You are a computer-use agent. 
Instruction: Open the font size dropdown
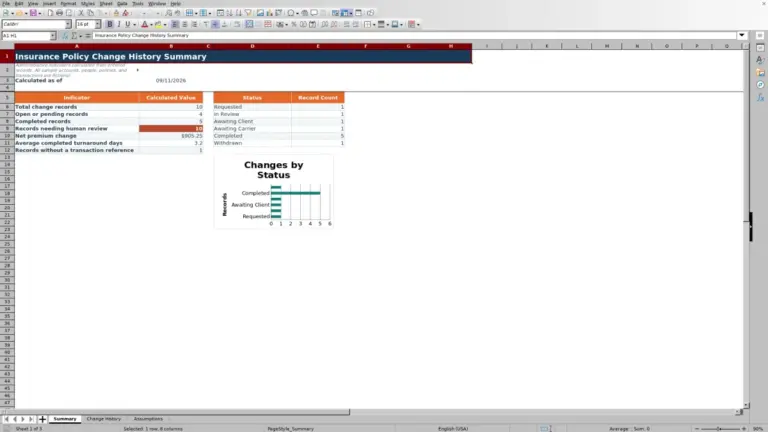point(97,24)
